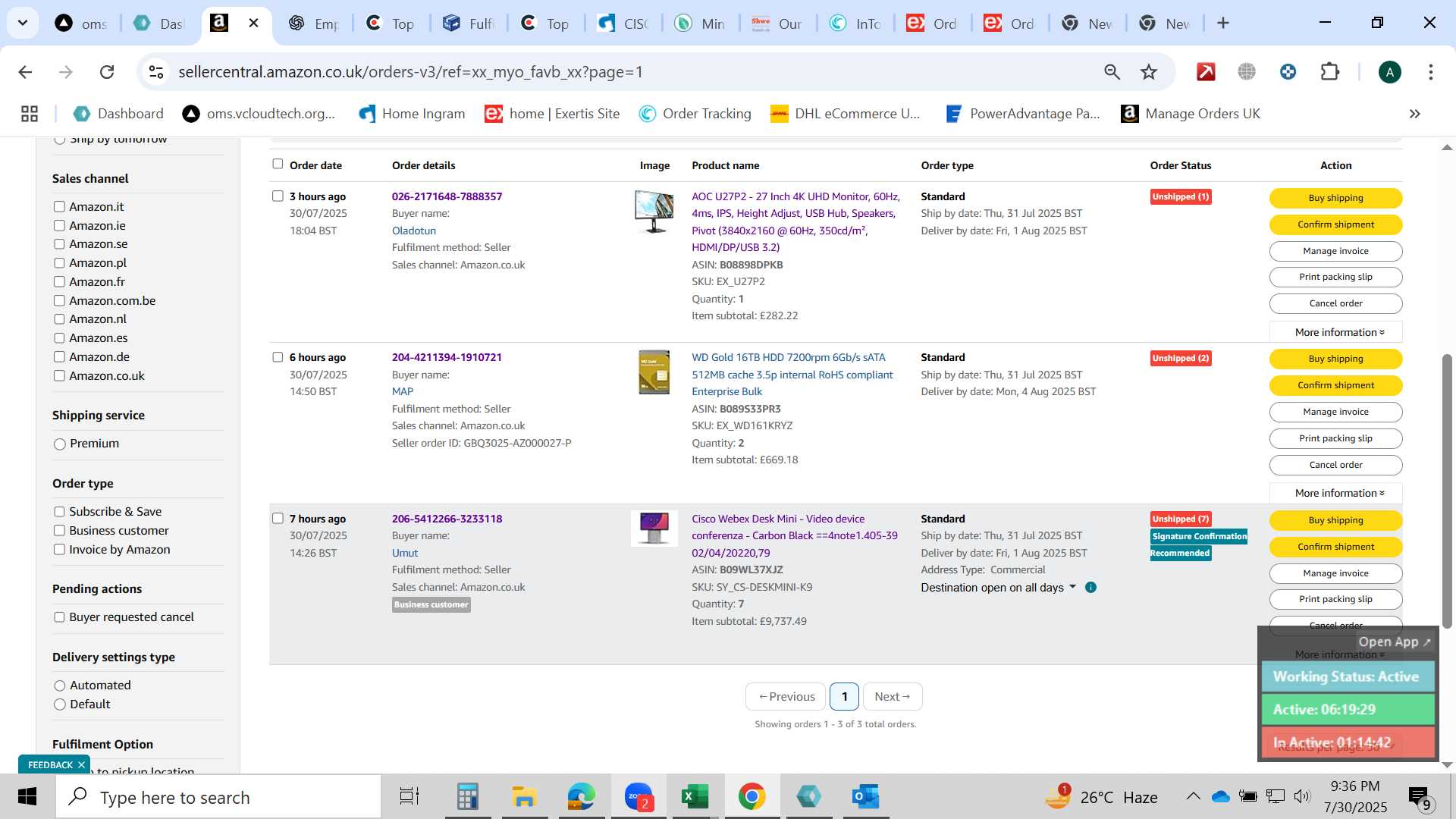The image size is (1456, 819).
Task: Open the site information icon in address bar
Action: click(x=156, y=72)
